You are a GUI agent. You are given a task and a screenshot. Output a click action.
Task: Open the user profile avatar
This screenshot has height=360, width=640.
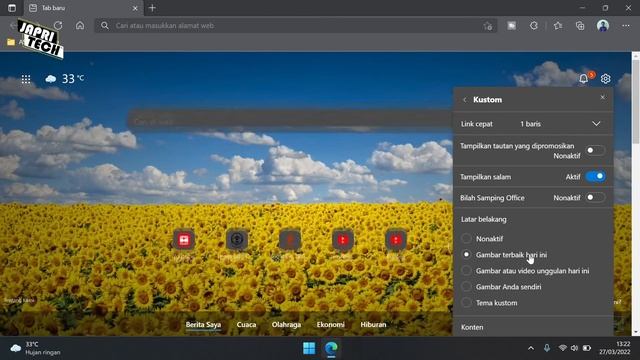tap(603, 26)
